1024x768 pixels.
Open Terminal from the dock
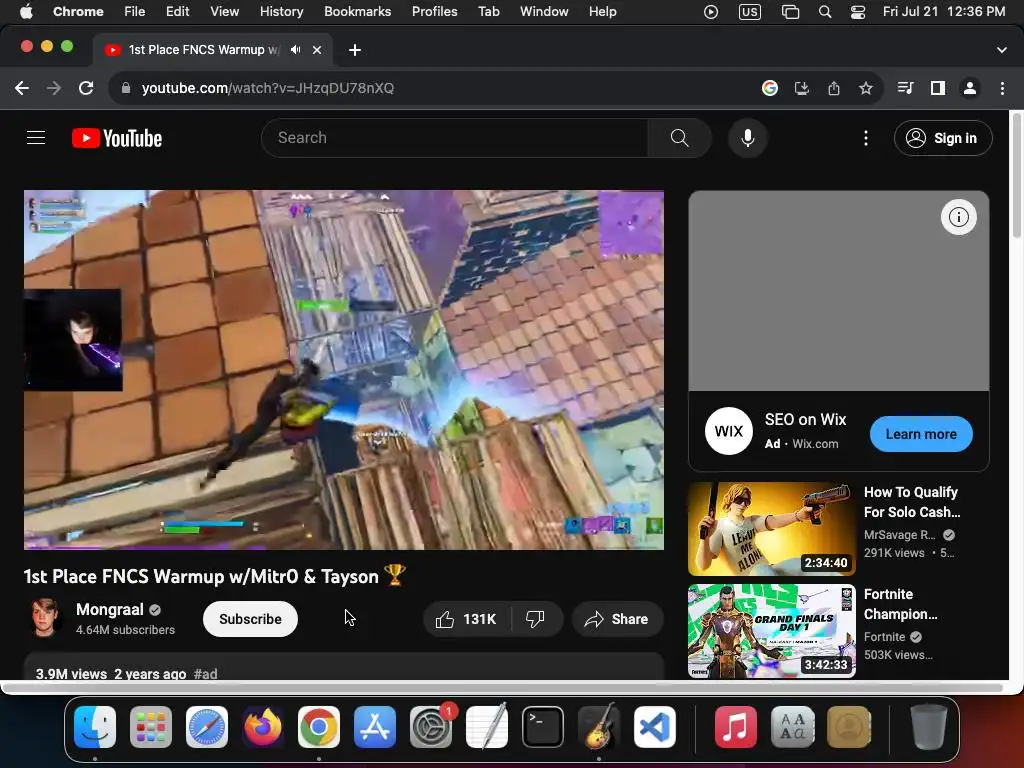543,727
